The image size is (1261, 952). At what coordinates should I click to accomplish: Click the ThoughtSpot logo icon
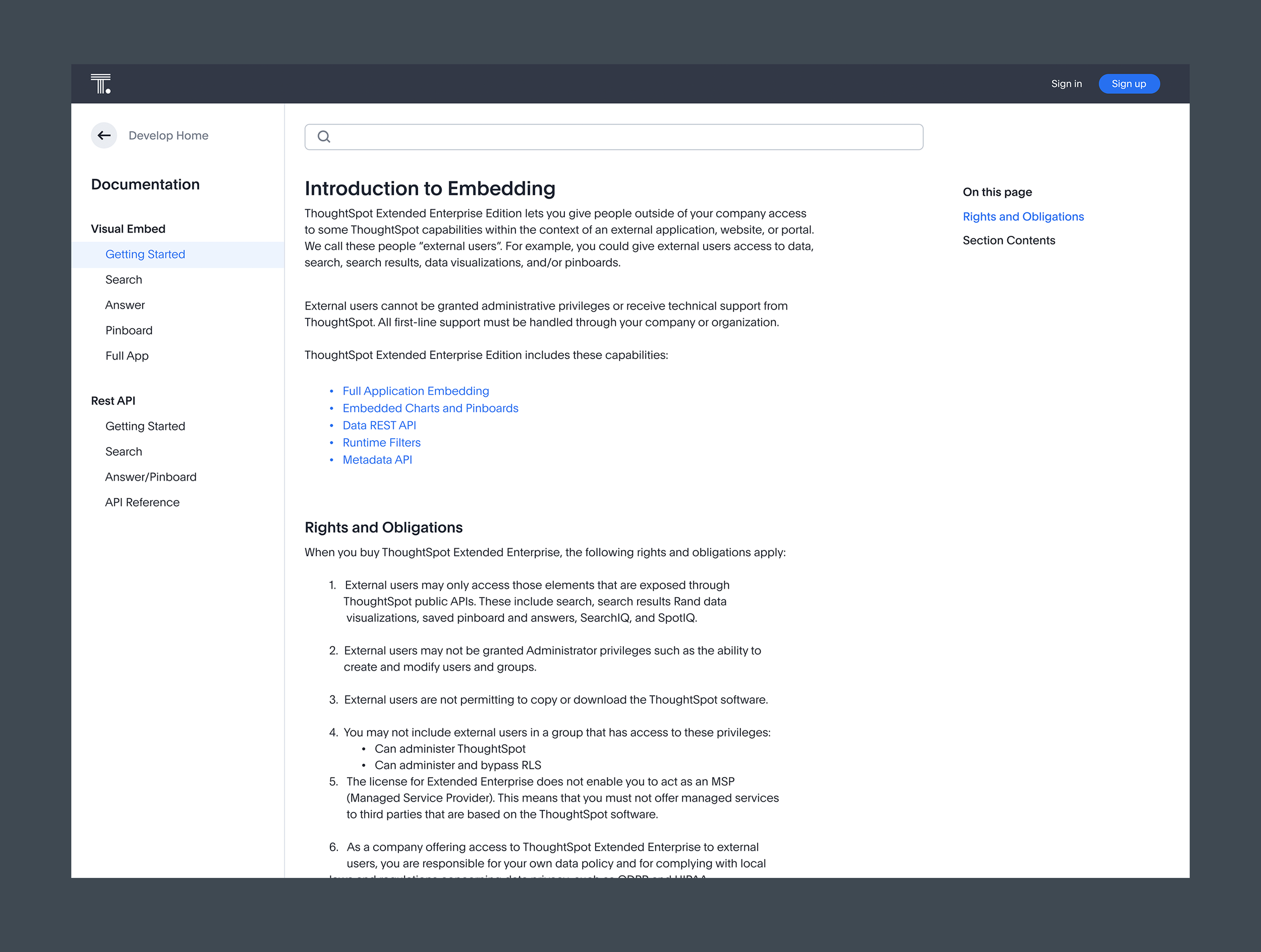(x=101, y=84)
